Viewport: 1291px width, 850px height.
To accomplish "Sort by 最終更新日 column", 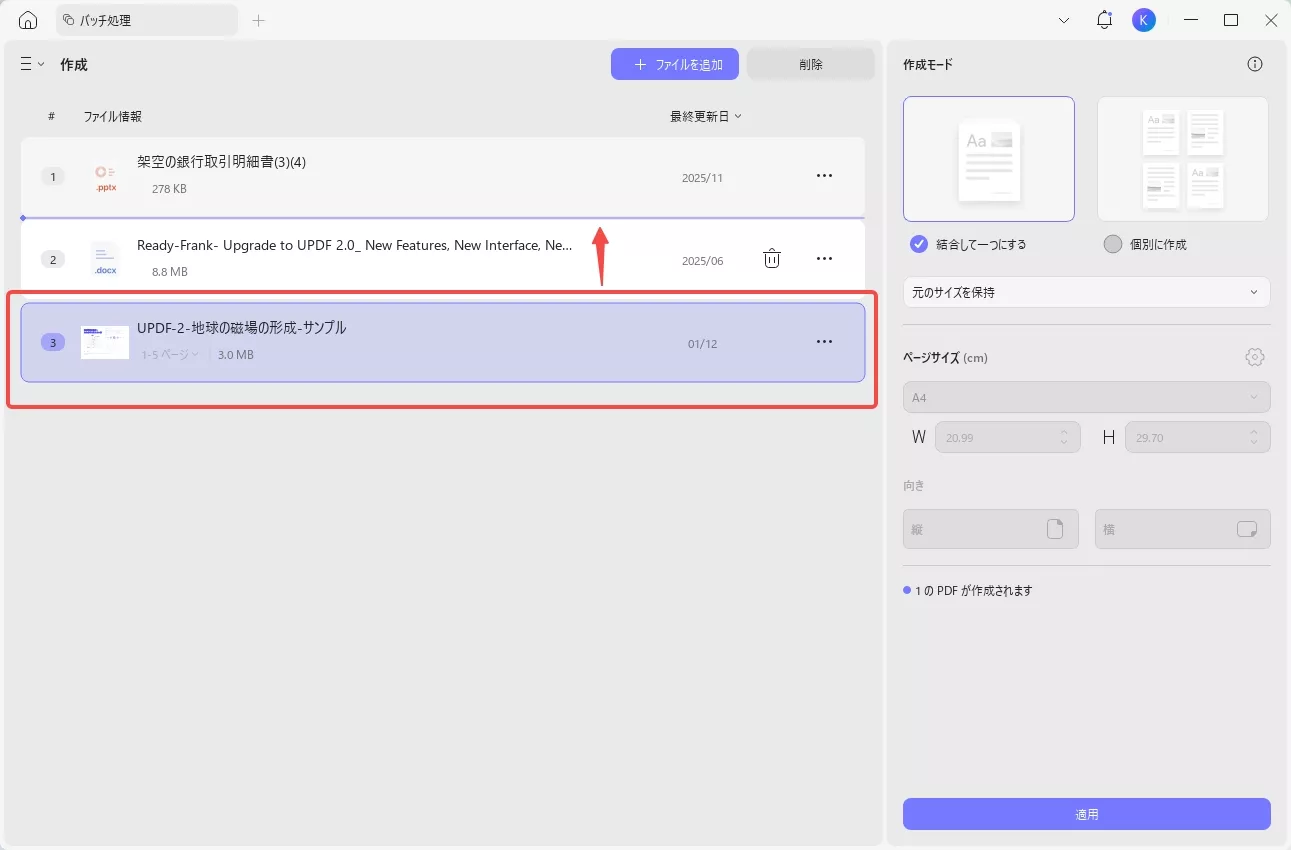I will point(706,116).
